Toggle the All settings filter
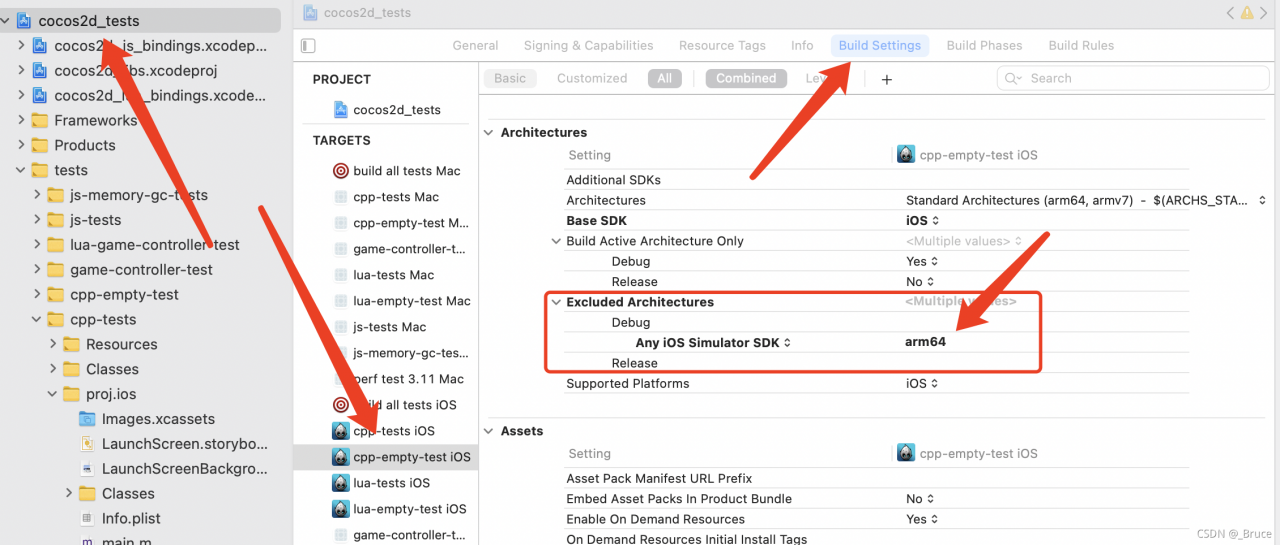 [665, 78]
